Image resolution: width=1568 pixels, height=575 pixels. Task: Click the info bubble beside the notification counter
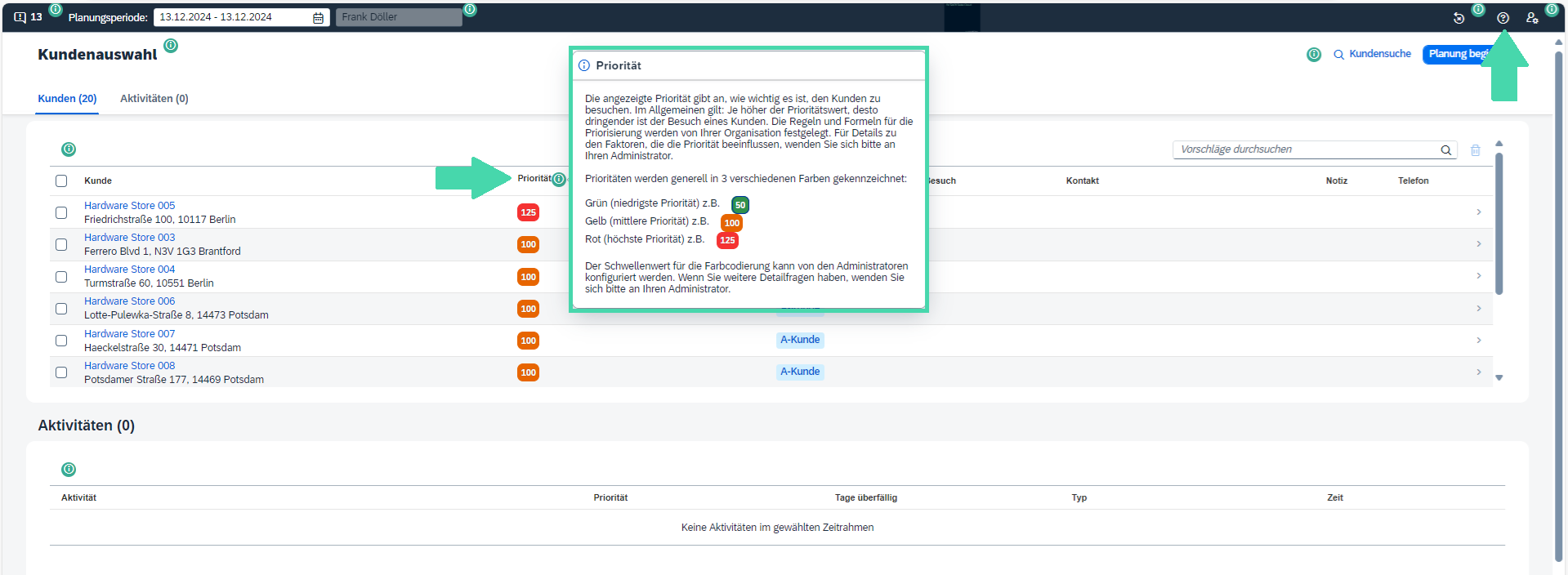(x=56, y=10)
